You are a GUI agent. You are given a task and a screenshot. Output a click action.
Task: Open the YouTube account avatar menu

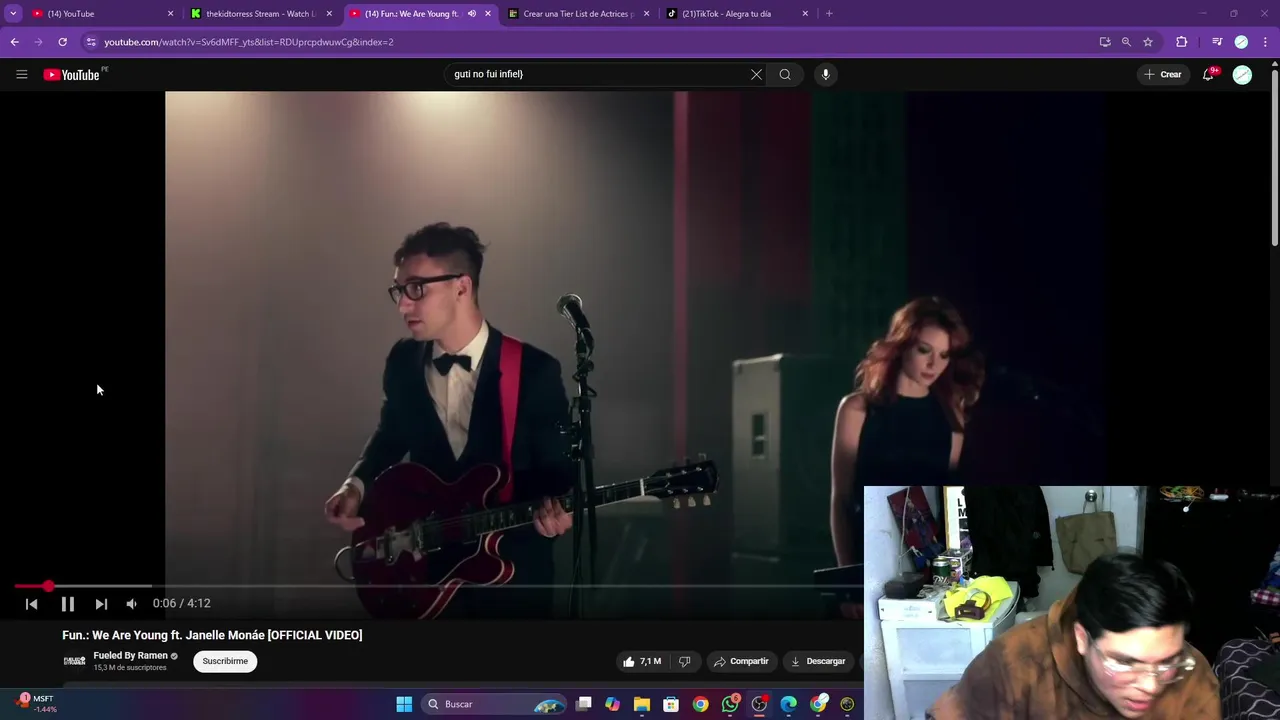point(1242,74)
